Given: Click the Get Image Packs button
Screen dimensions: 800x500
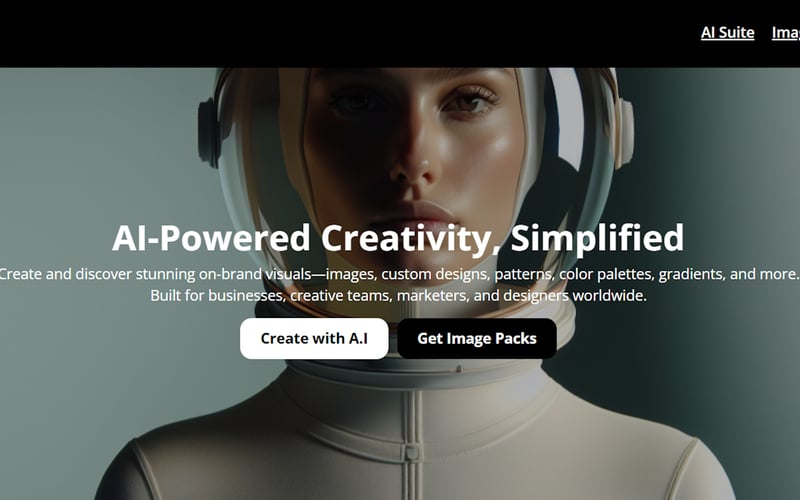Looking at the screenshot, I should click(x=477, y=338).
